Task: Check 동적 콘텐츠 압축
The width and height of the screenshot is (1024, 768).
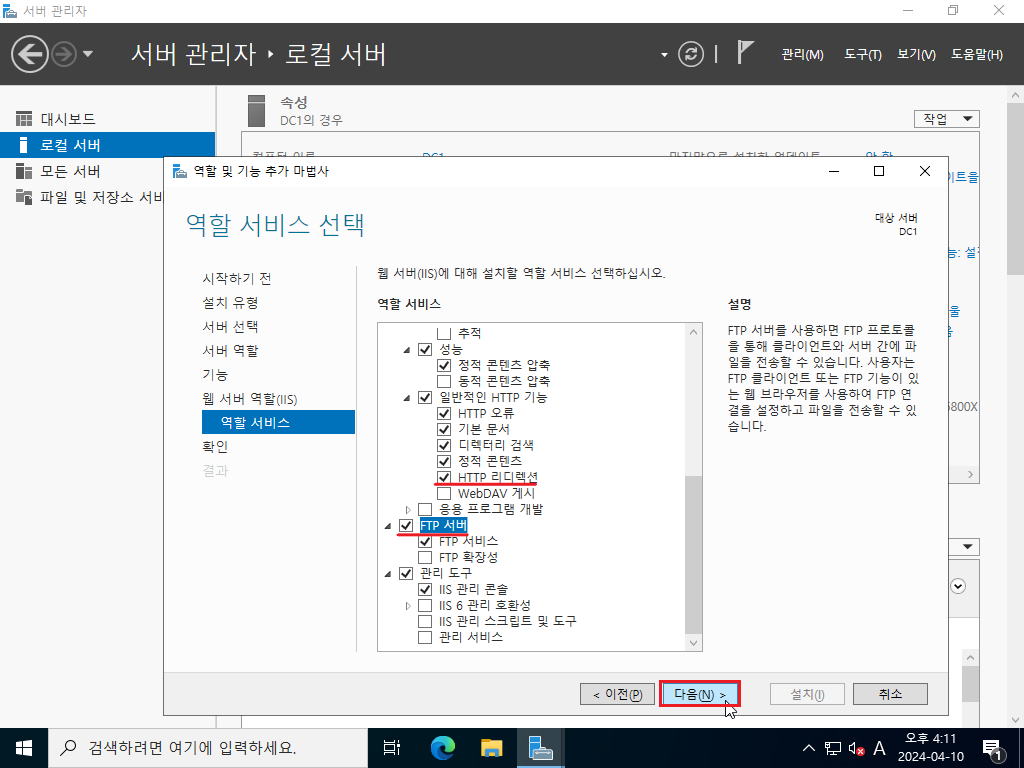Action: 444,381
